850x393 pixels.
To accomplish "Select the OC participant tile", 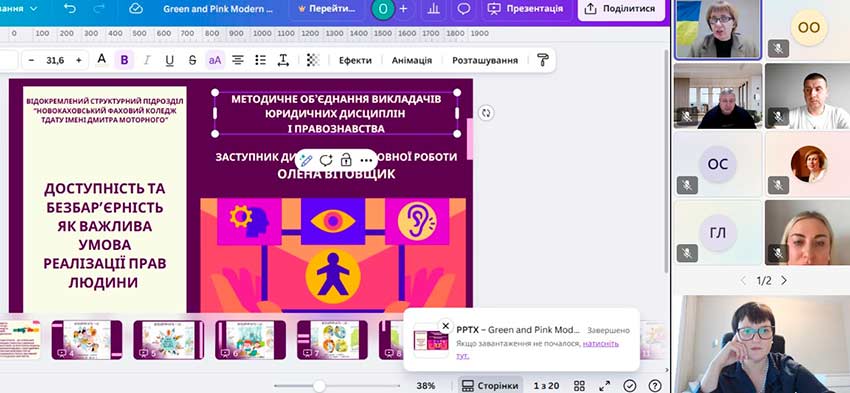I will tap(717, 164).
